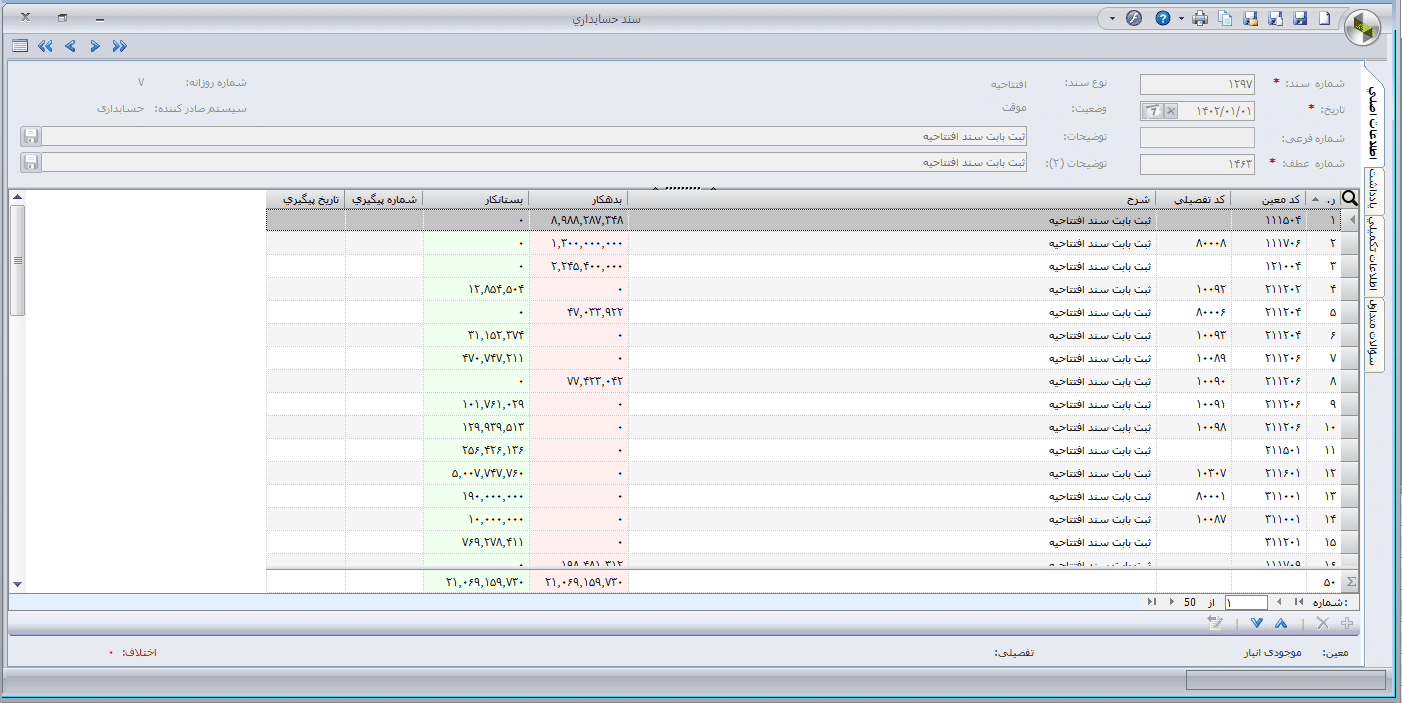Open the round application logo menu
This screenshot has width=1402, height=703.
[1362, 30]
